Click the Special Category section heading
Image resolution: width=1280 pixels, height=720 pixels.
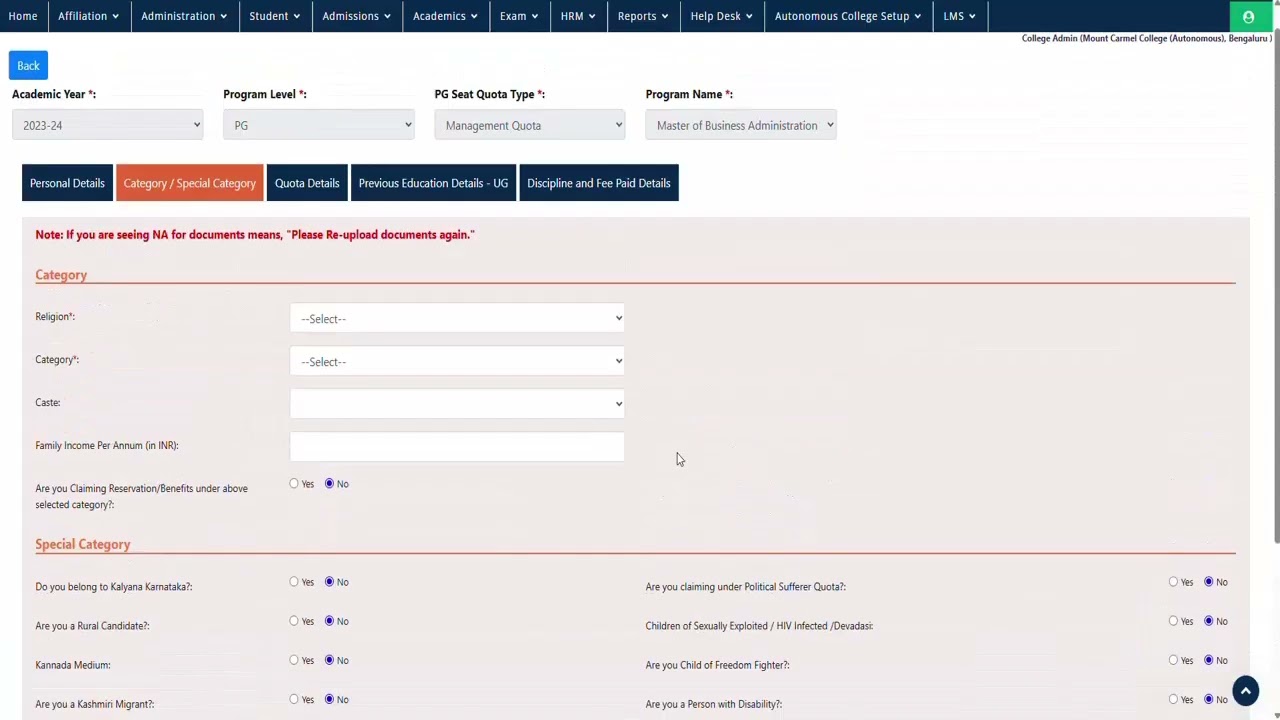click(x=83, y=544)
